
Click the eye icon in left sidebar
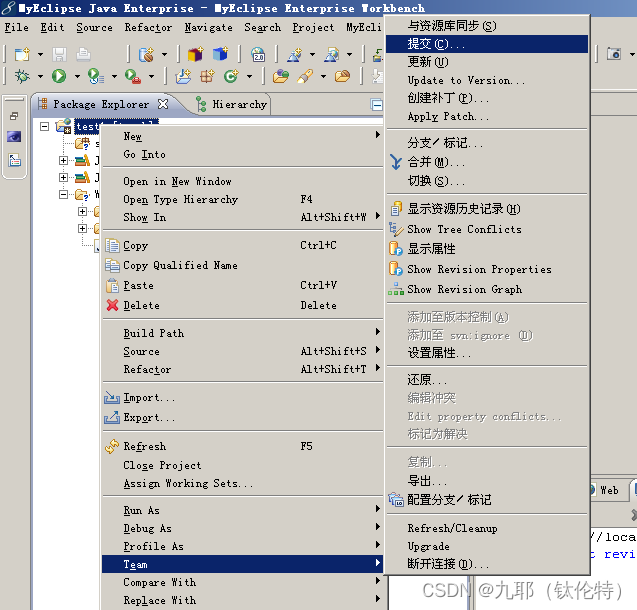(x=14, y=136)
